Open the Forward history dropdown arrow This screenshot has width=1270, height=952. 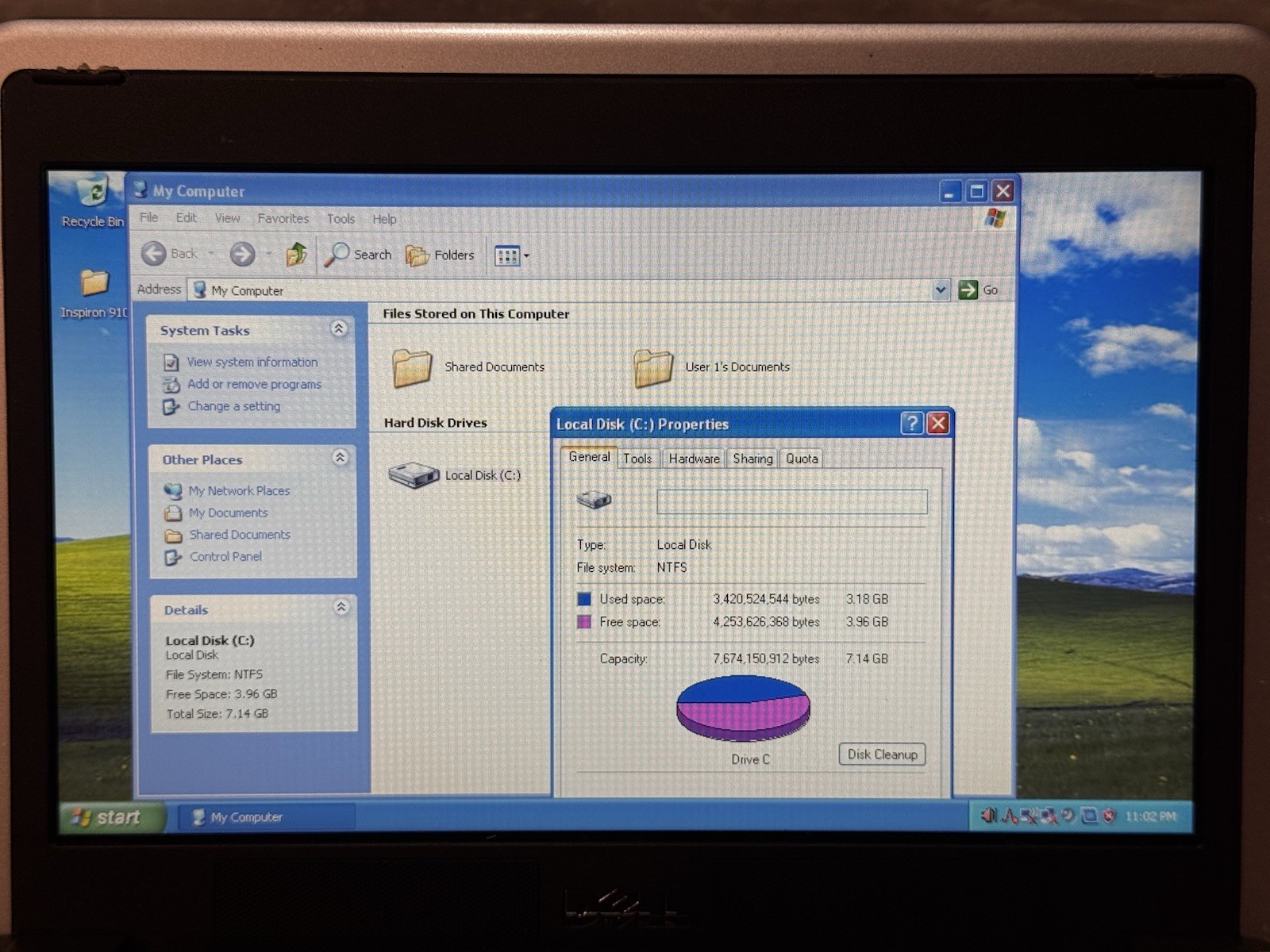(268, 254)
